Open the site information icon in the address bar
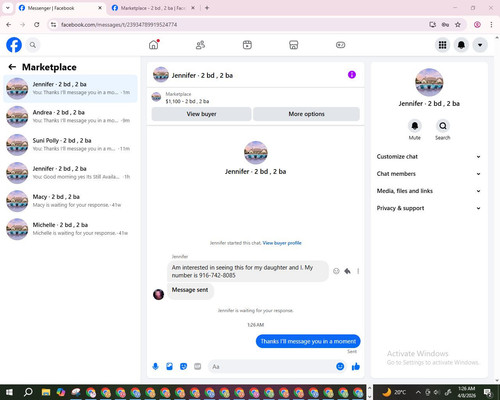Image resolution: width=500 pixels, height=400 pixels. pyautogui.click(x=53, y=24)
